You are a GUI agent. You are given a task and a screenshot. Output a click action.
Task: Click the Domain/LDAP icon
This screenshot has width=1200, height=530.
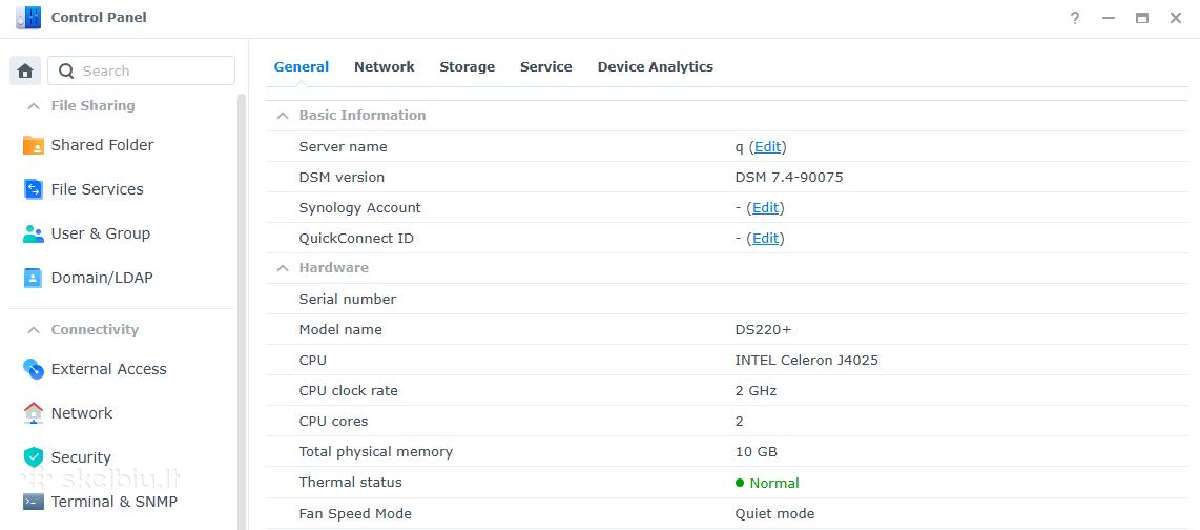[x=33, y=278]
